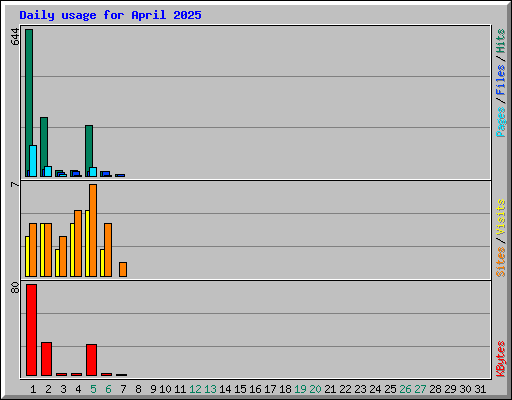The height and width of the screenshot is (400, 512).
Task: Click the green Hits bar for day 5
Action: [89, 151]
